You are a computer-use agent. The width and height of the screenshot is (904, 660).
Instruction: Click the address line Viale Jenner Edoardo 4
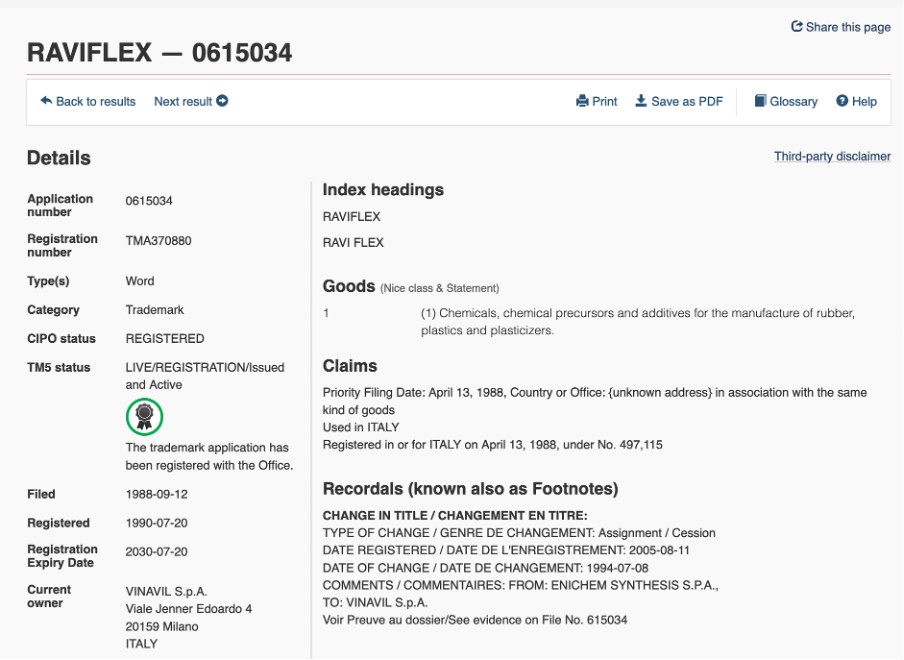[x=189, y=609]
